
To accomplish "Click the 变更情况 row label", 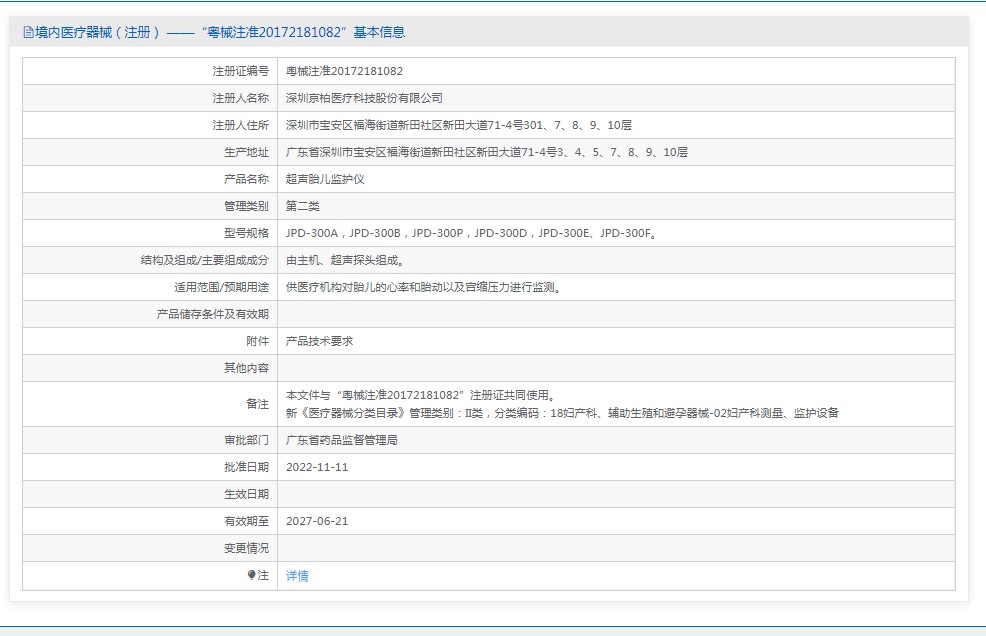I will click(246, 548).
